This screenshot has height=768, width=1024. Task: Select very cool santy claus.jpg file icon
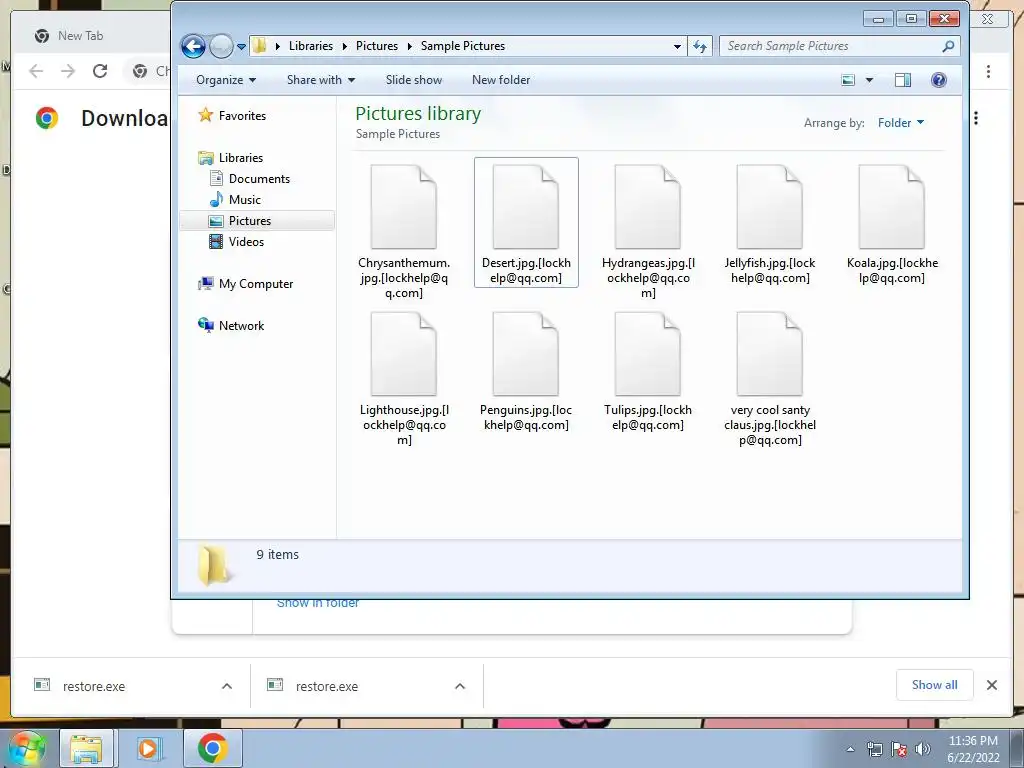coord(769,353)
